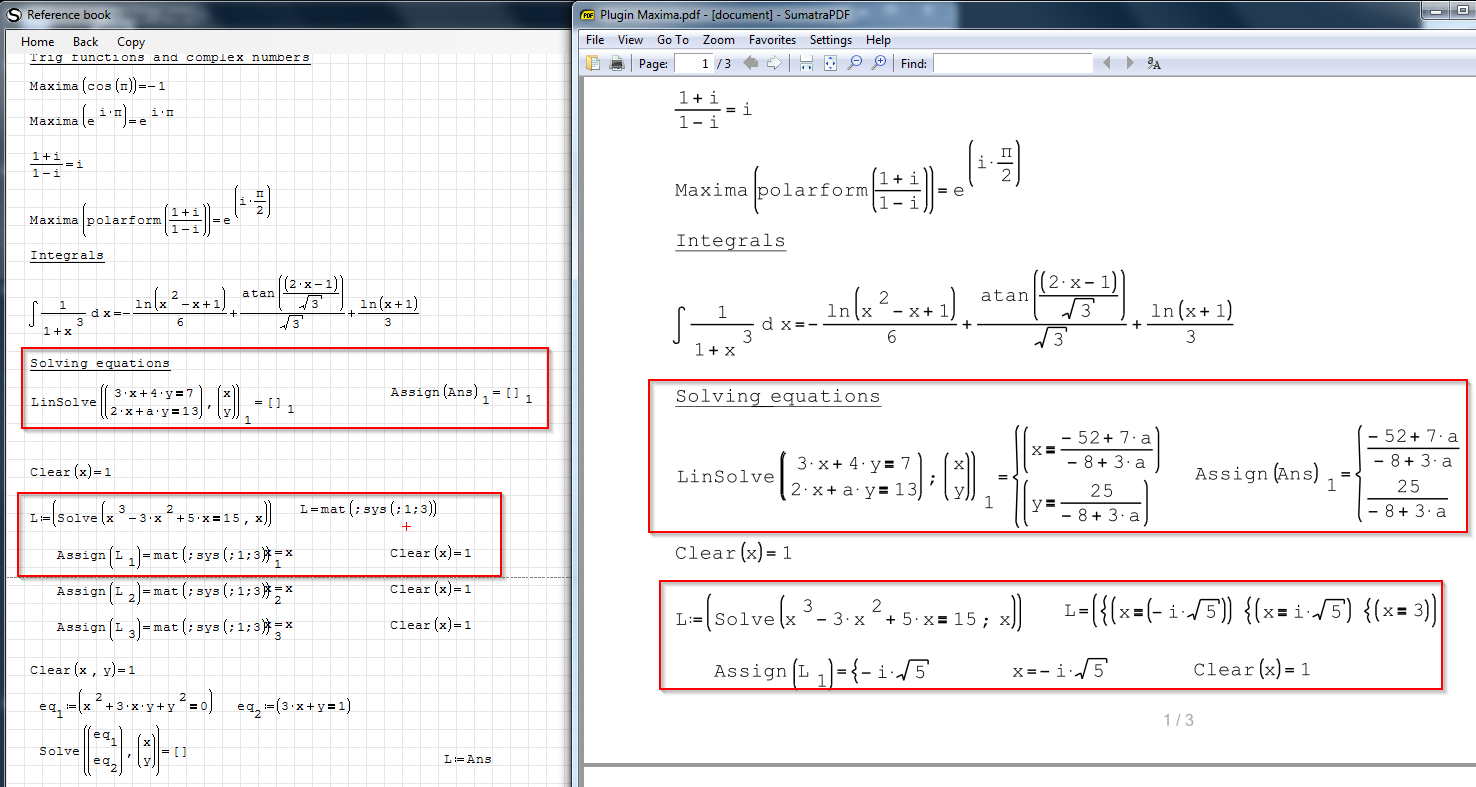Click the Print icon in SumatraPDF toolbar
The image size is (1476, 787).
[x=617, y=63]
